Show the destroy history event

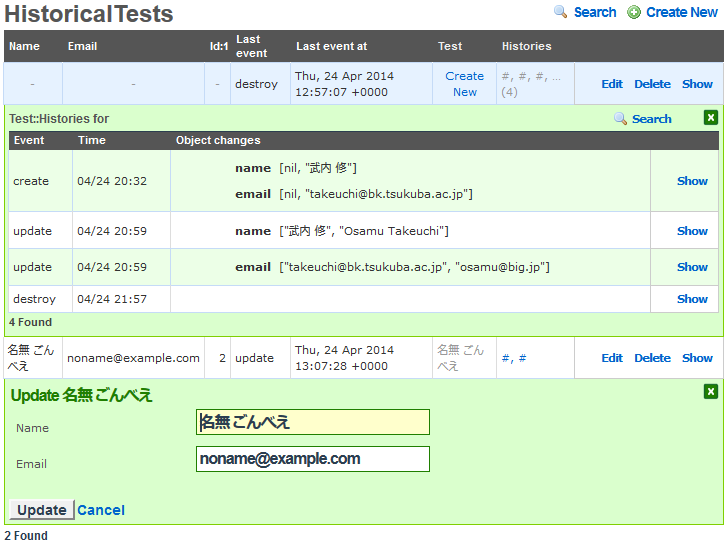(692, 299)
